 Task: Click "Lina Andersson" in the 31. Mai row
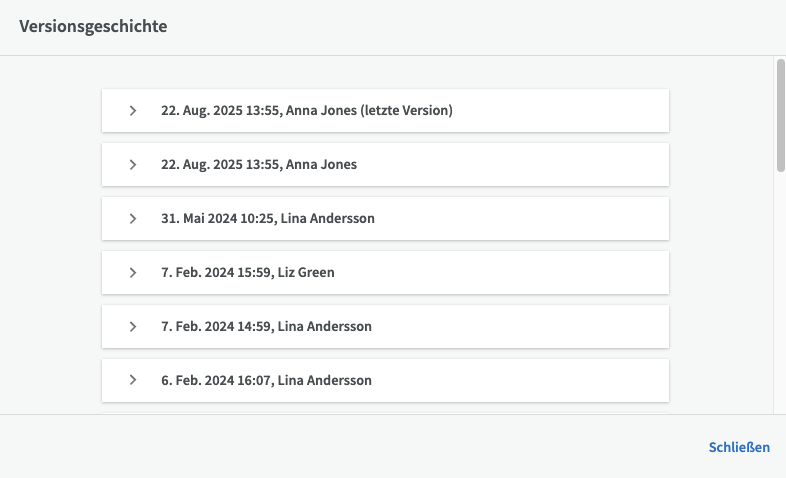pos(327,219)
